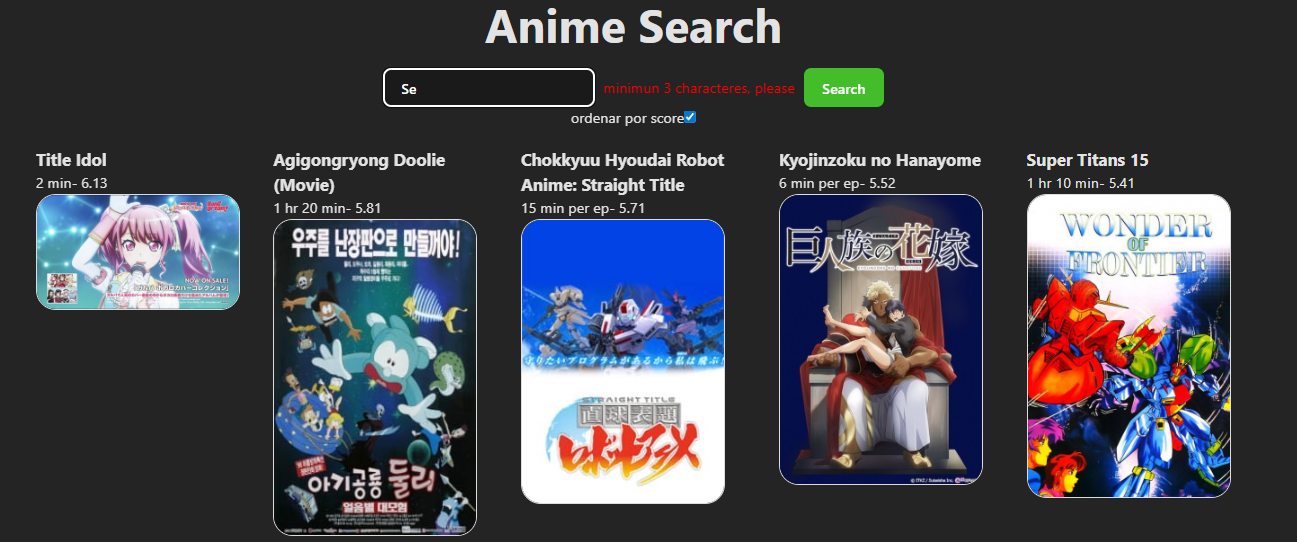Click the '1 hr 10 min- 5.41' text
Image resolution: width=1297 pixels, height=542 pixels.
[1081, 183]
